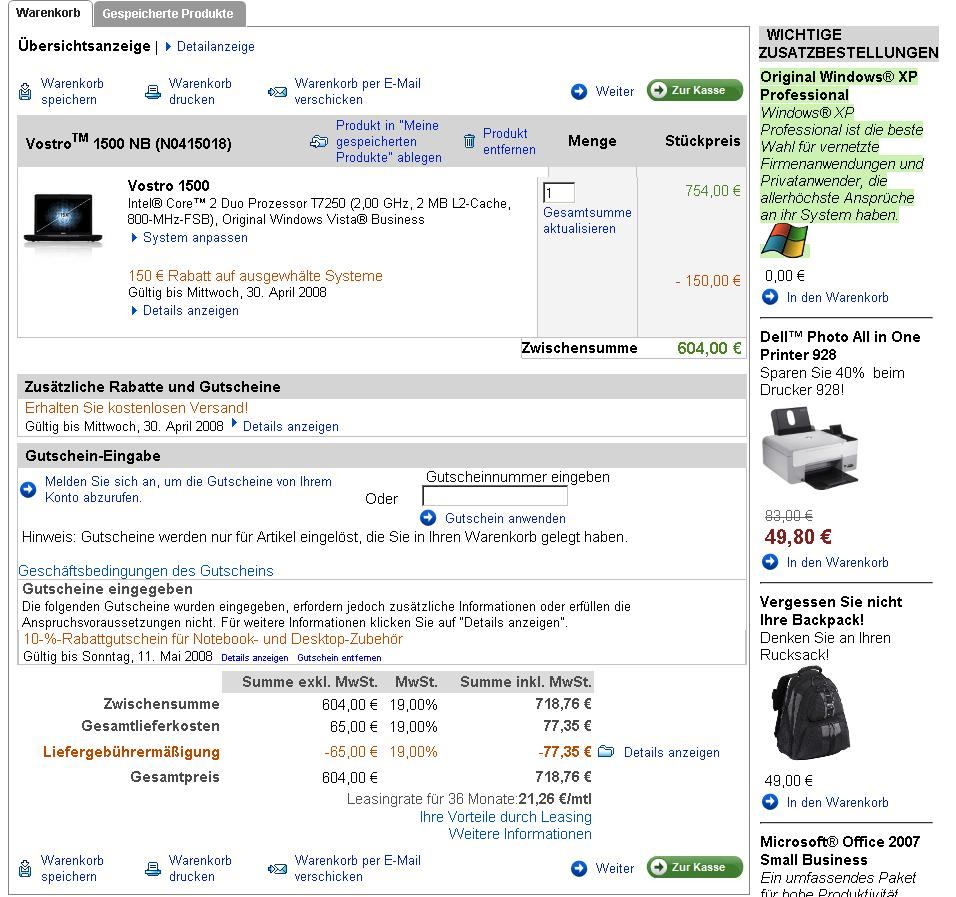
Task: Switch to the Warenkorb tab
Action: coord(49,13)
